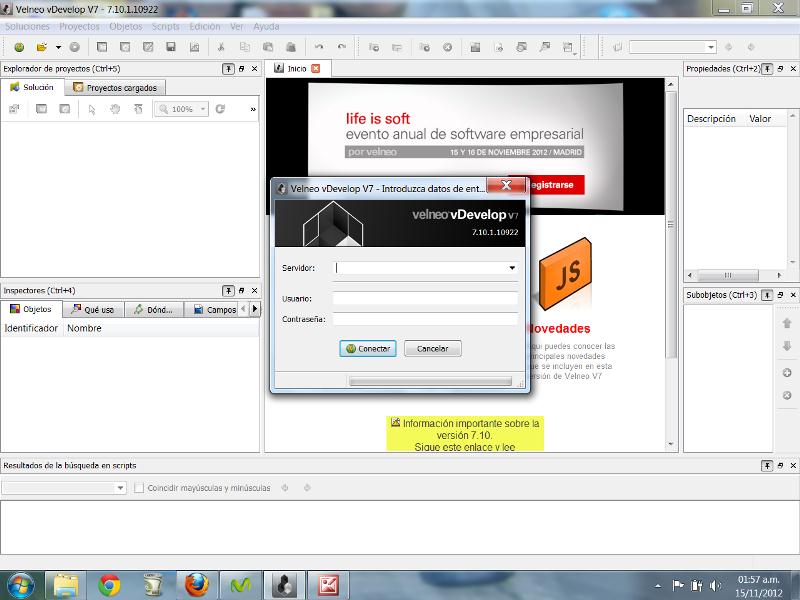This screenshot has width=800, height=600.
Task: Click the green connect icon in main toolbar
Action: click(x=19, y=47)
